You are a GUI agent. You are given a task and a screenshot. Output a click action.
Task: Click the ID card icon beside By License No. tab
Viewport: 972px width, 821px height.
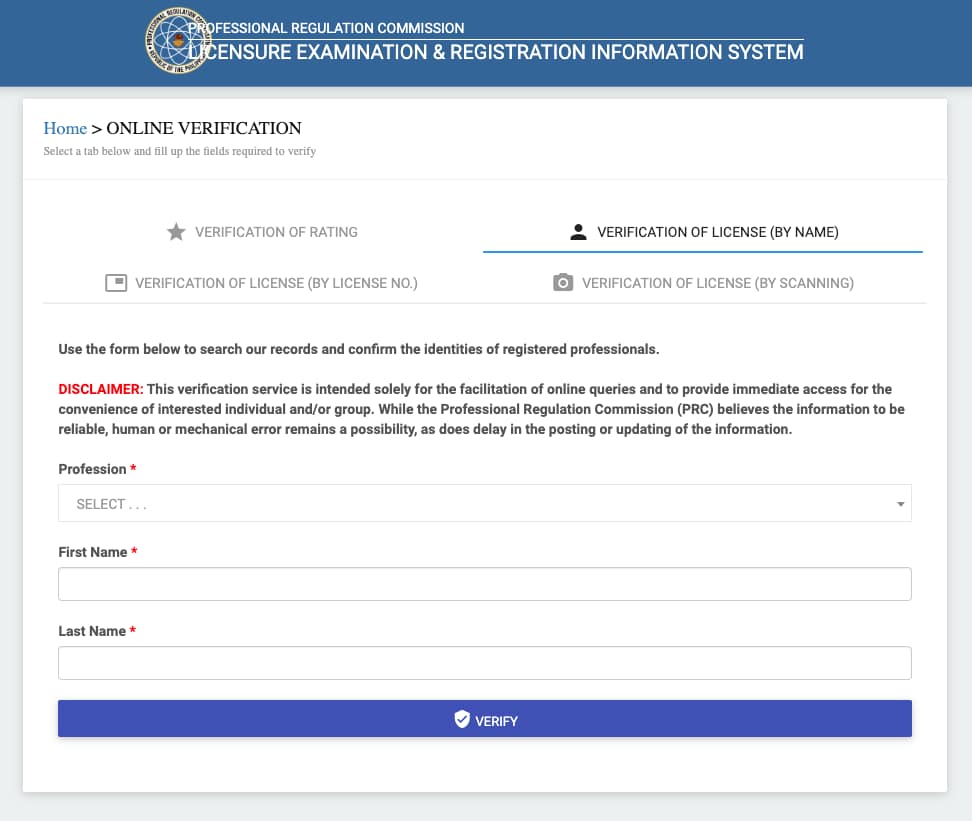tap(116, 282)
